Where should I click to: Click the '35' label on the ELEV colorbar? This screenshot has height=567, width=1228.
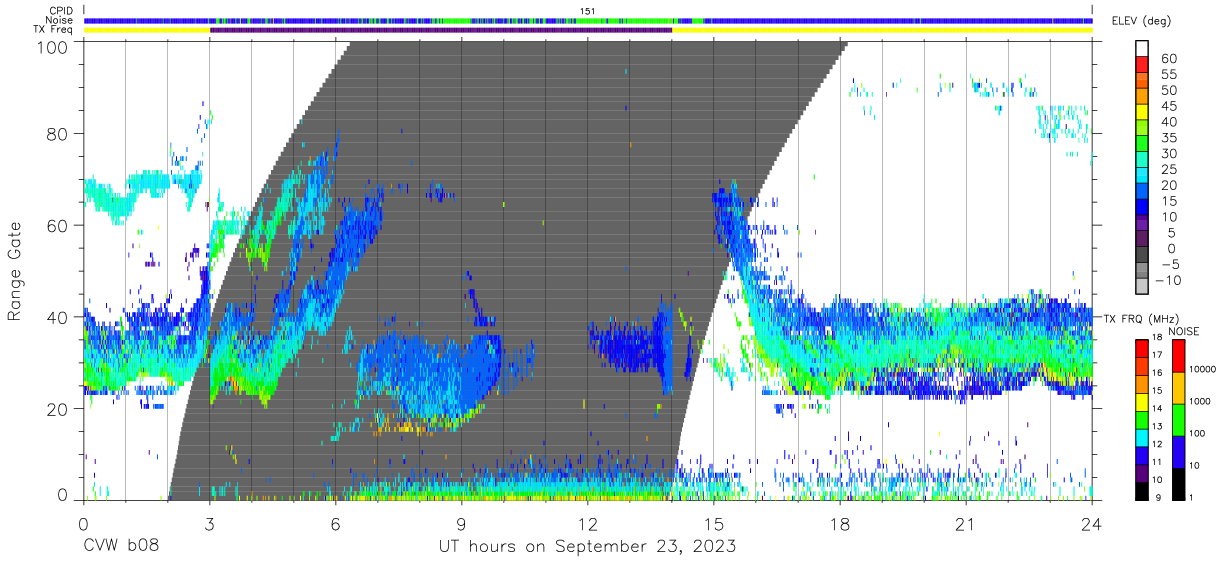[1168, 138]
